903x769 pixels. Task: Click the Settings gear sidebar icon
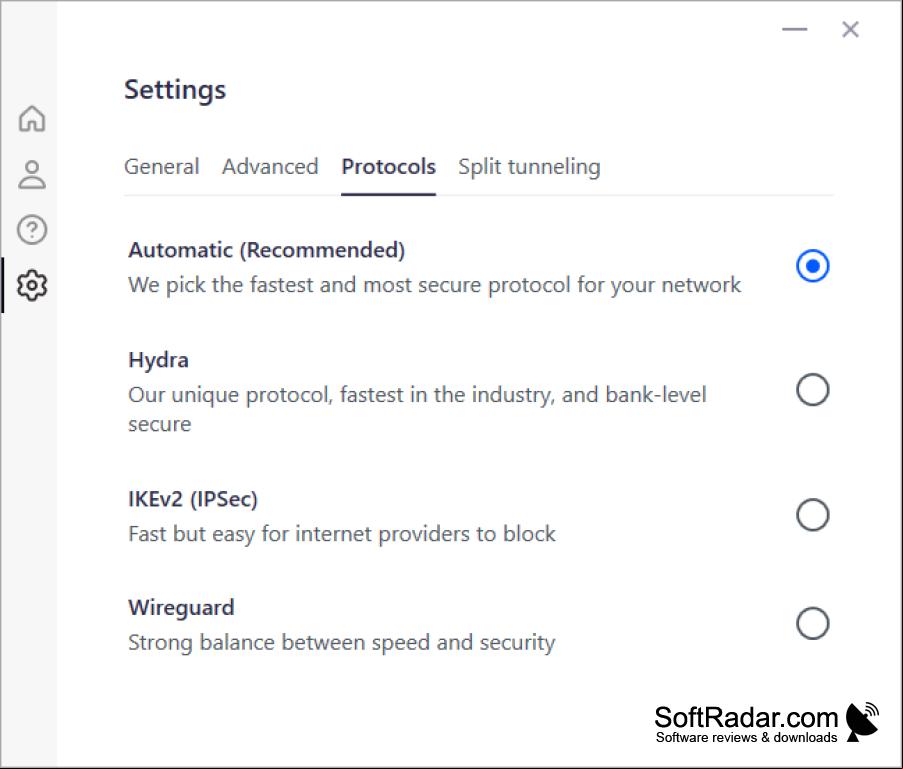tap(32, 285)
